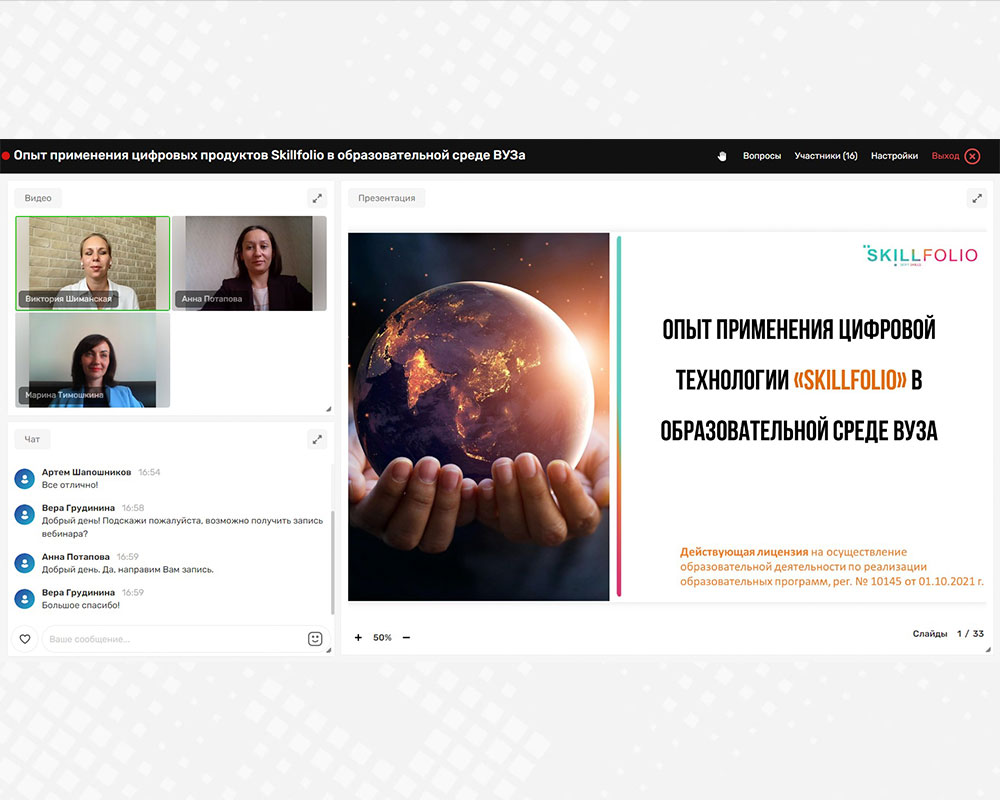Select the Видео panel label
1000x800 pixels.
click(x=38, y=198)
